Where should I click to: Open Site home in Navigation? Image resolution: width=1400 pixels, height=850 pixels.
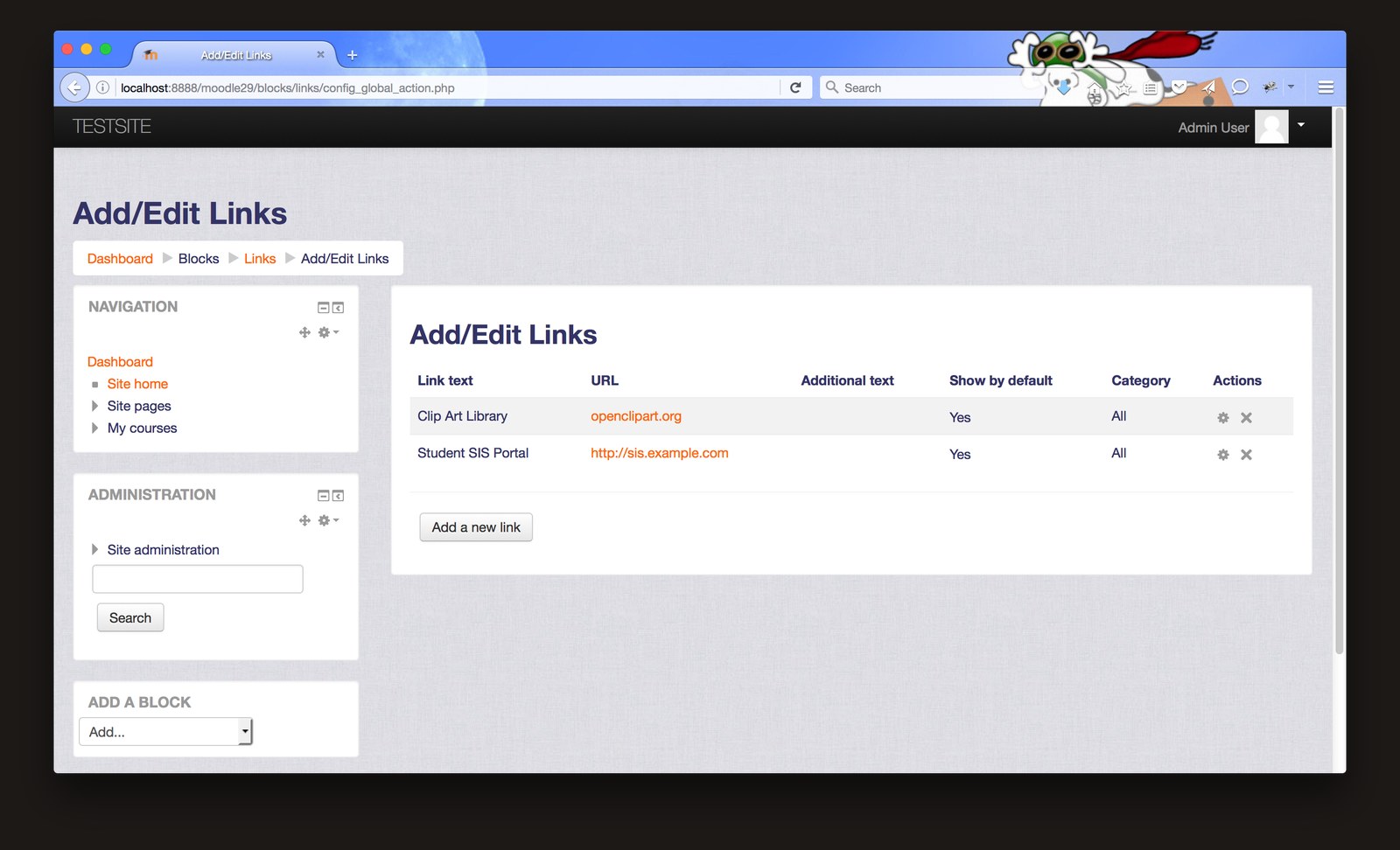[137, 384]
